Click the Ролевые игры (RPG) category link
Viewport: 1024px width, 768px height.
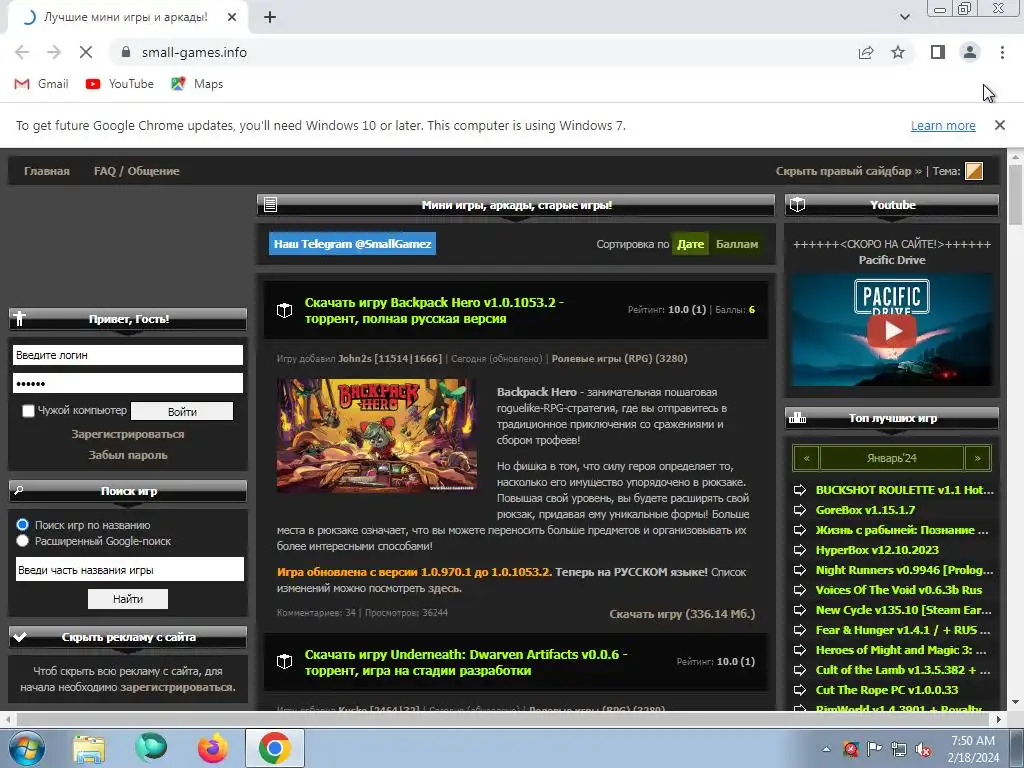[x=619, y=359]
